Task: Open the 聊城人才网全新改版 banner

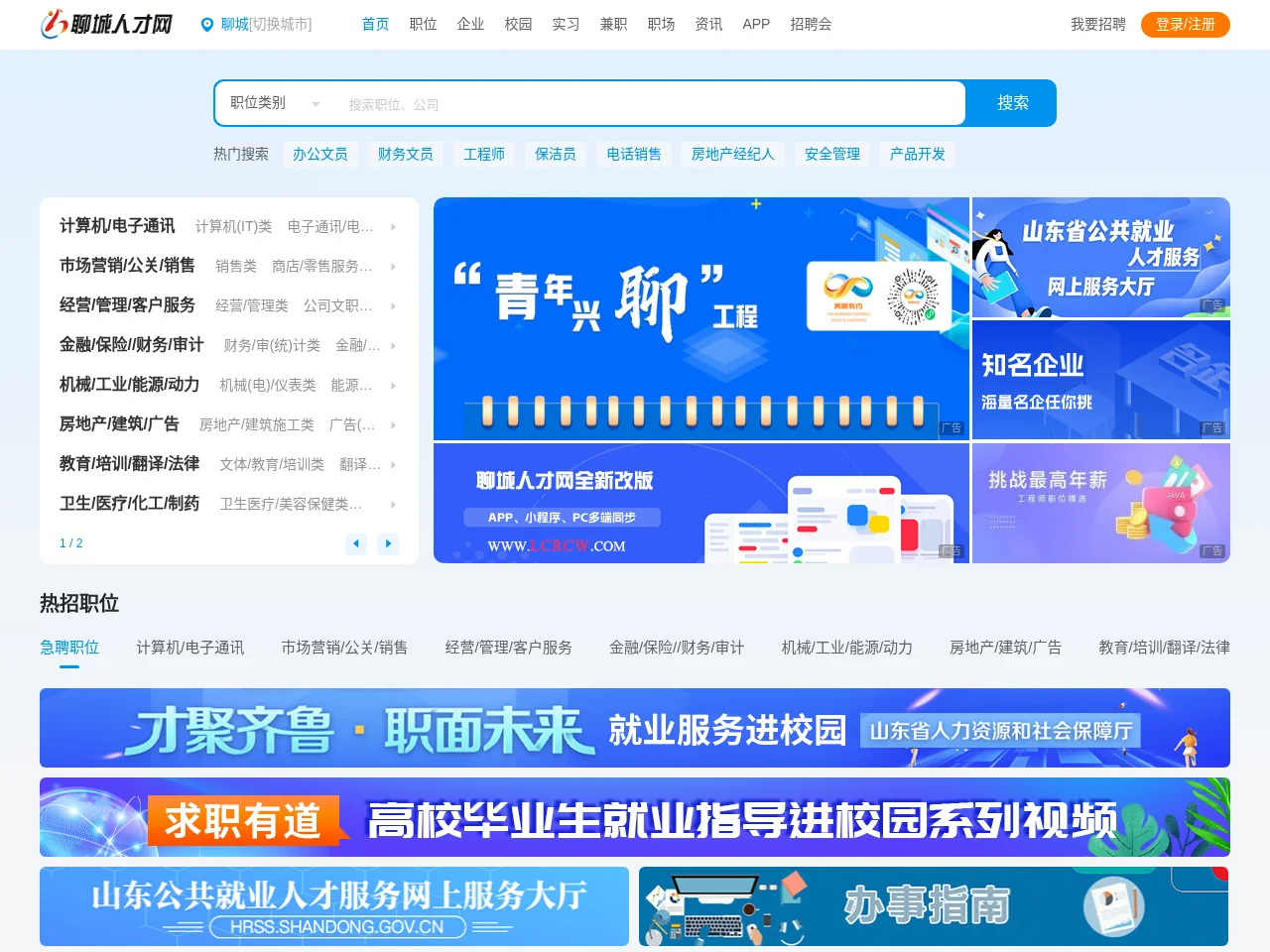Action: (701, 503)
